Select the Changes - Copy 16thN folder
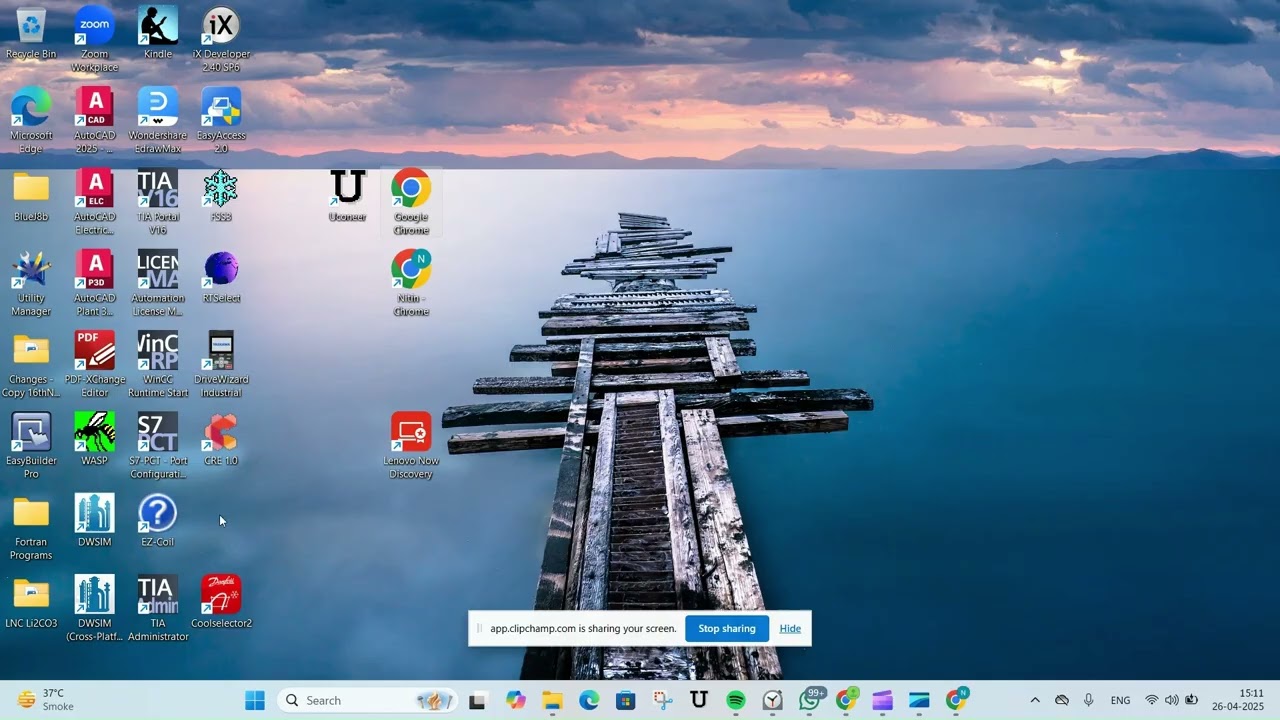The height and width of the screenshot is (720, 1280). (31, 365)
